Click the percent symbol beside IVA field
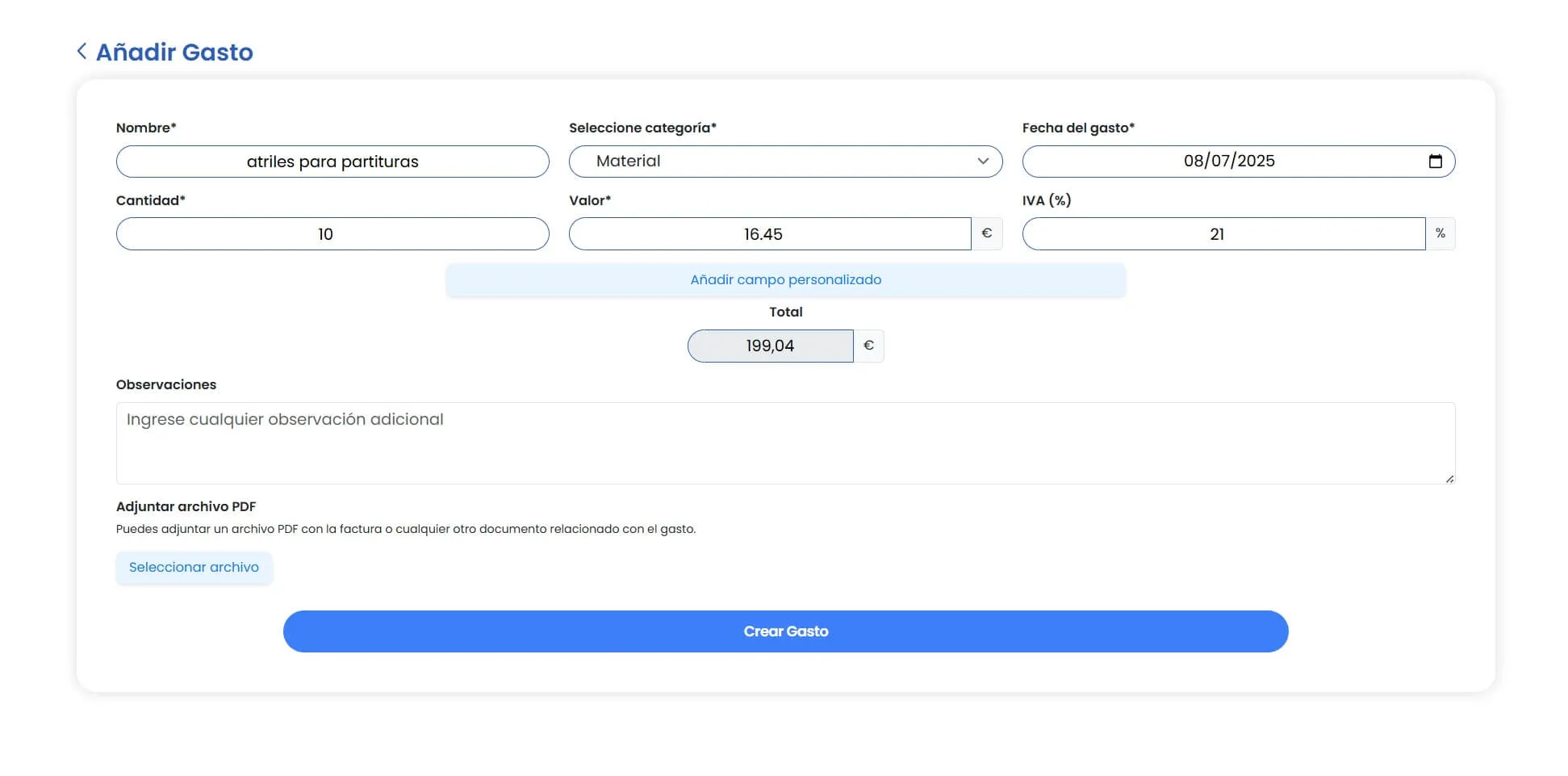The image size is (1568, 776). click(x=1440, y=233)
